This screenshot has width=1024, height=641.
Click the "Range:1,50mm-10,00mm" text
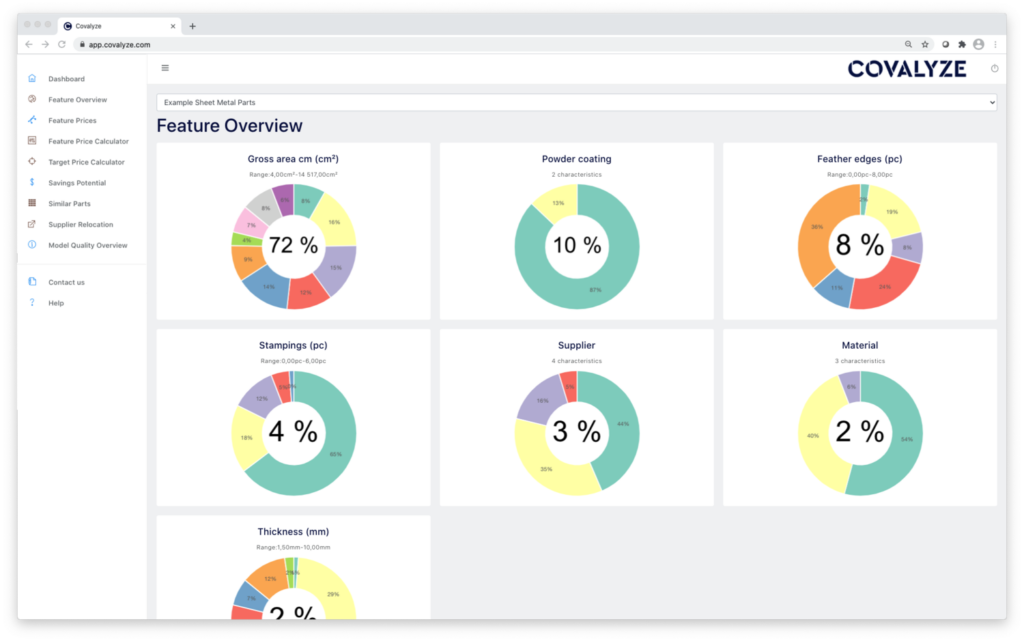click(293, 548)
